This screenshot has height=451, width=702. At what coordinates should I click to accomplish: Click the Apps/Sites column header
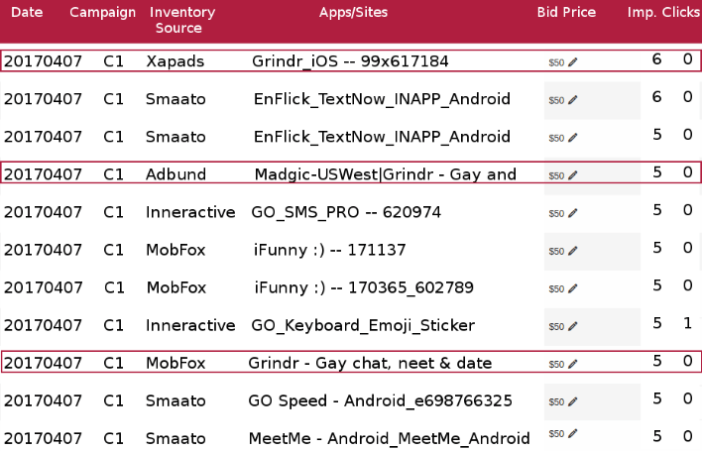353,12
